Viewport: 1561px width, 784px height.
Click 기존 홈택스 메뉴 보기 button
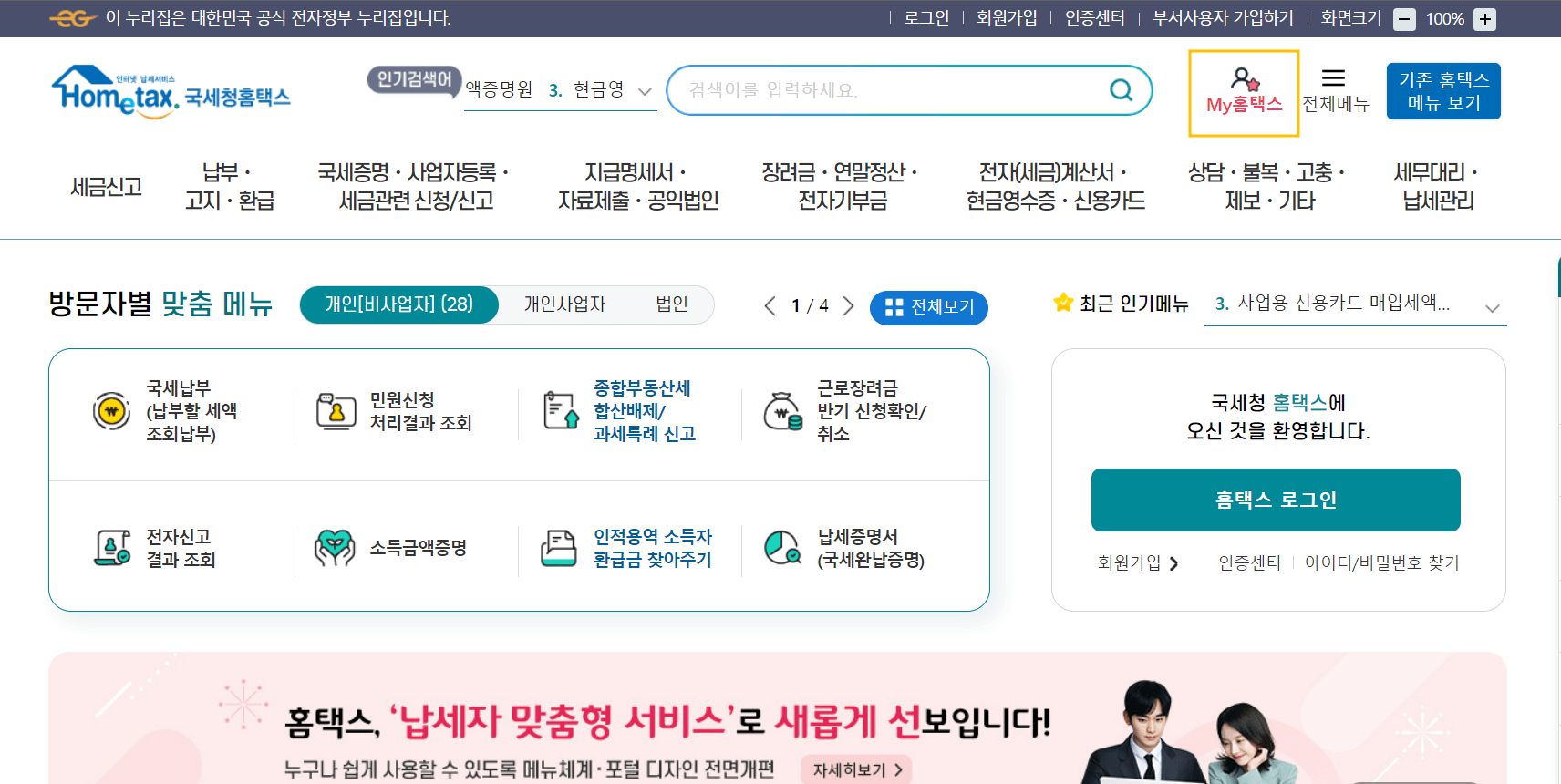coord(1443,91)
